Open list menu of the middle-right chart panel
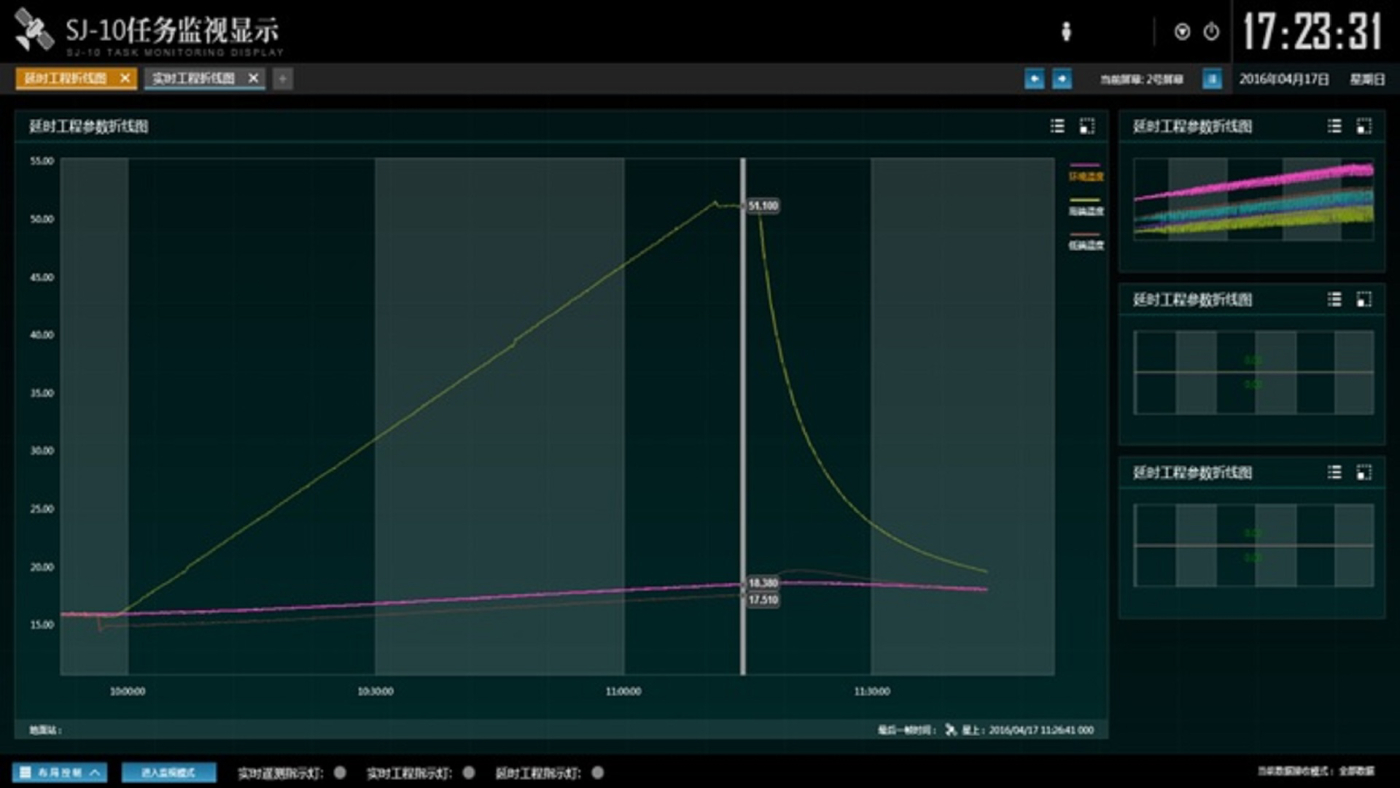1400x788 pixels. tap(1335, 299)
